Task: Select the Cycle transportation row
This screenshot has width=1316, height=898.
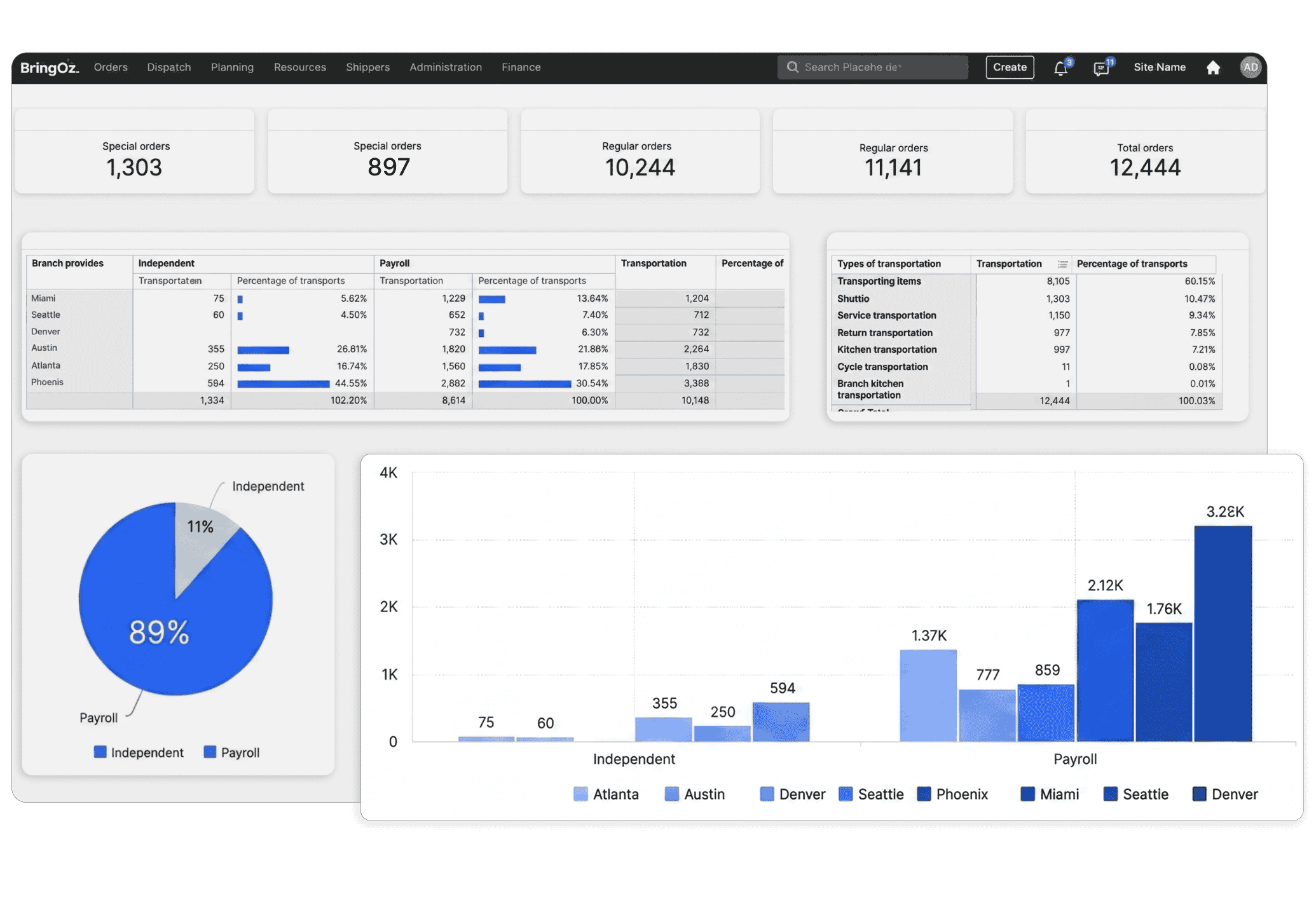Action: pyautogui.click(x=1026, y=367)
